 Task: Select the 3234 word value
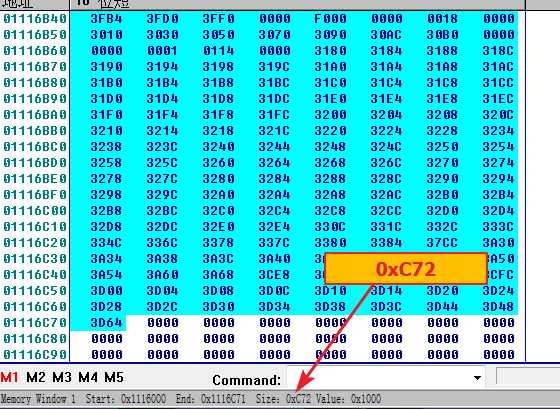point(499,131)
